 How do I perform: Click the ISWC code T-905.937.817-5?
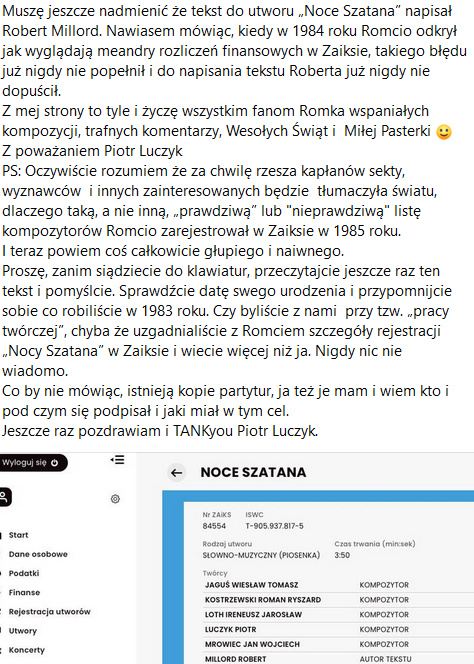click(x=274, y=526)
